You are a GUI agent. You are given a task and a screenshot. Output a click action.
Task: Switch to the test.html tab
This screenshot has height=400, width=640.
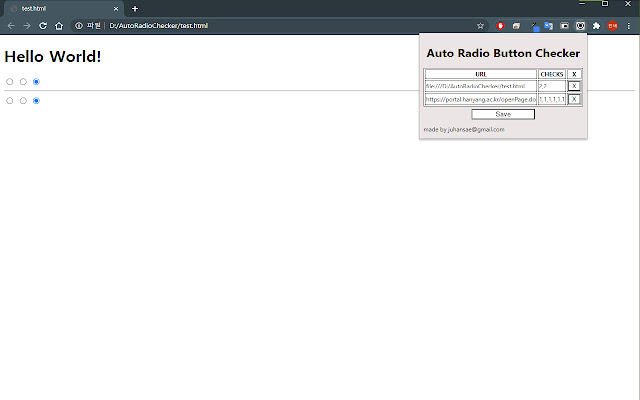[x=60, y=8]
